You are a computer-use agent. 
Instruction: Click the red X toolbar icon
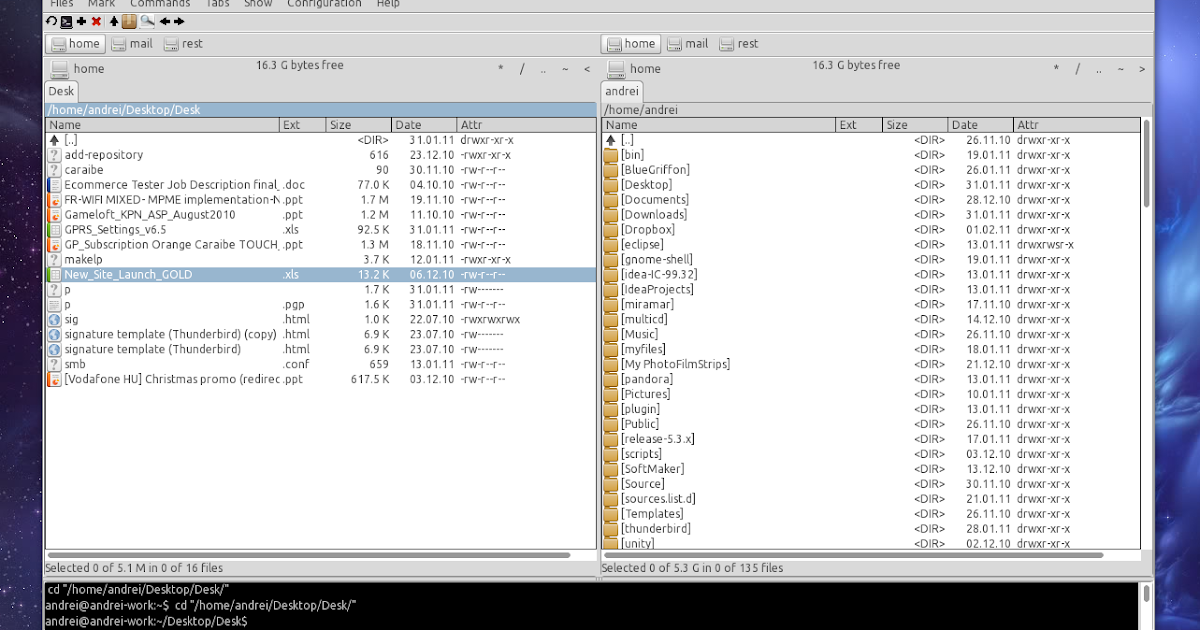coord(95,21)
